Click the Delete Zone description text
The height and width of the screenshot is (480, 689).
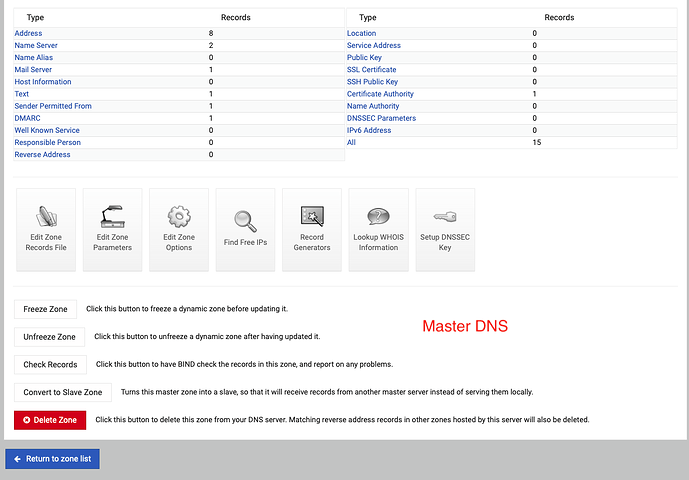pos(342,420)
